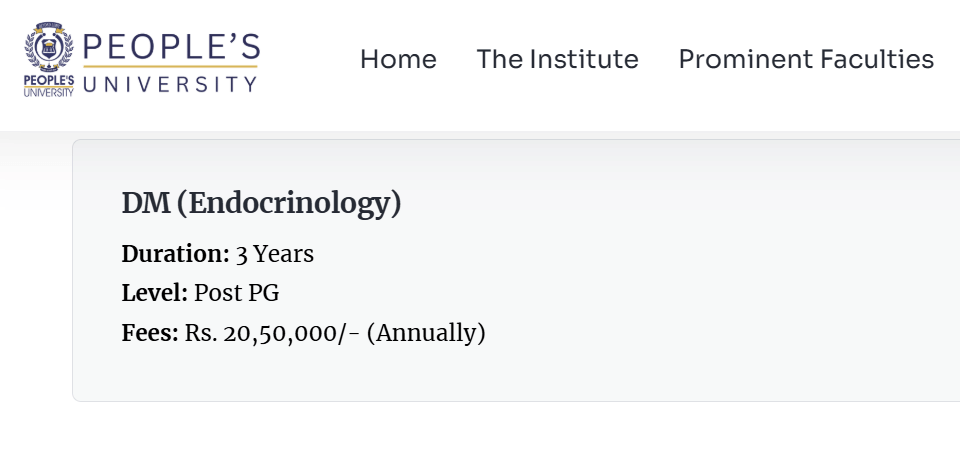Click the large "PEOPLE'S" wordmark in logo

(171, 47)
